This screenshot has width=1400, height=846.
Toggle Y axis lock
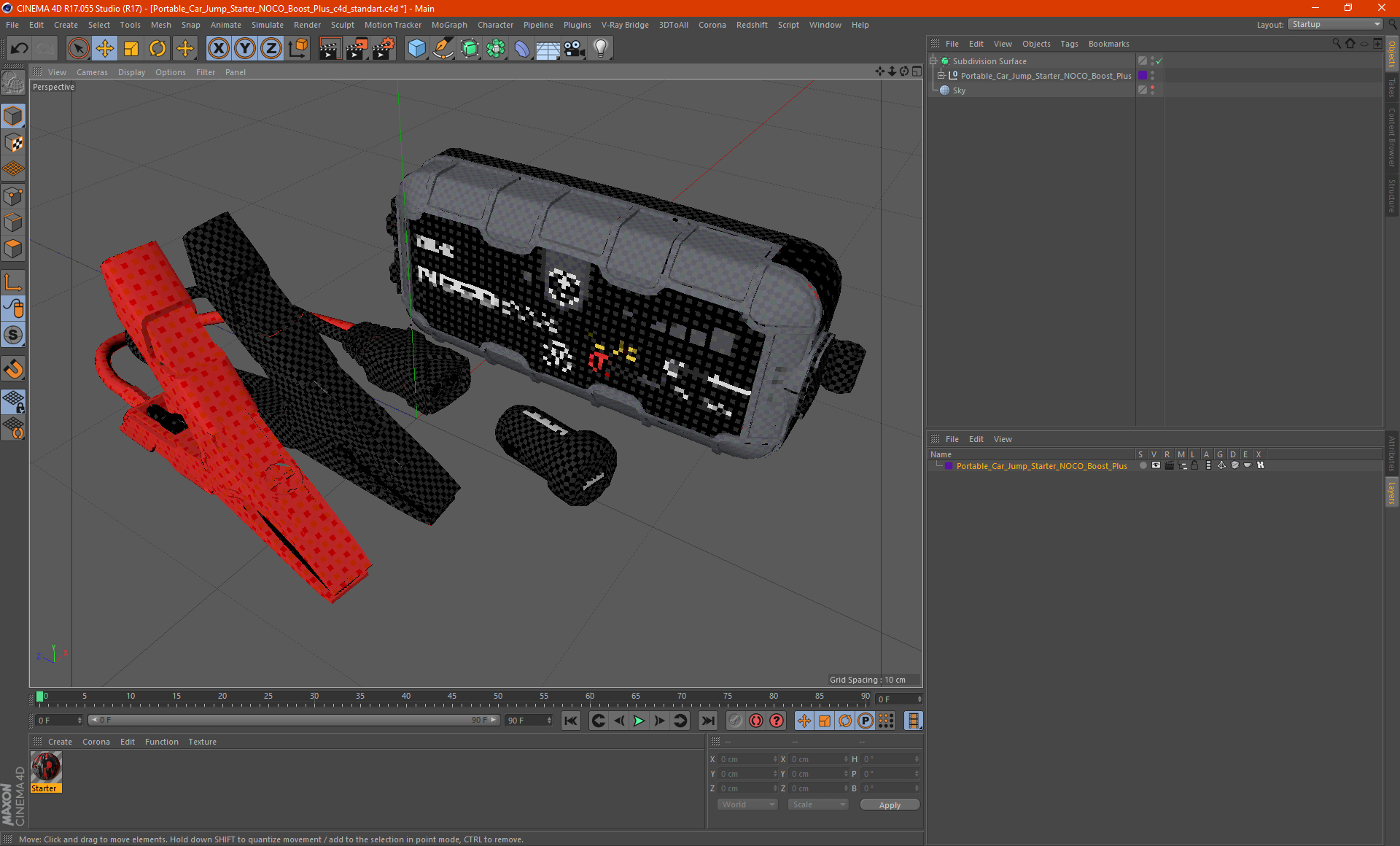click(x=245, y=49)
